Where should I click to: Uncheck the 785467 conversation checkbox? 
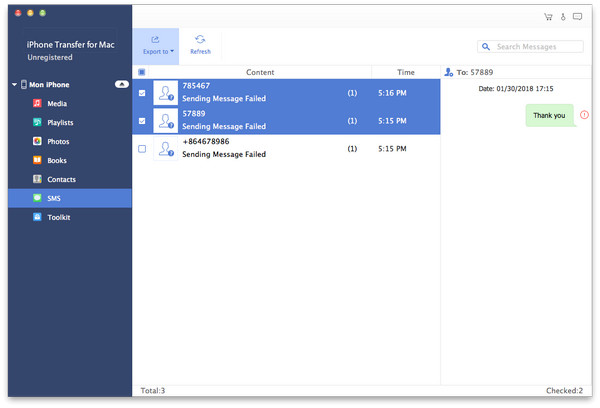142,93
